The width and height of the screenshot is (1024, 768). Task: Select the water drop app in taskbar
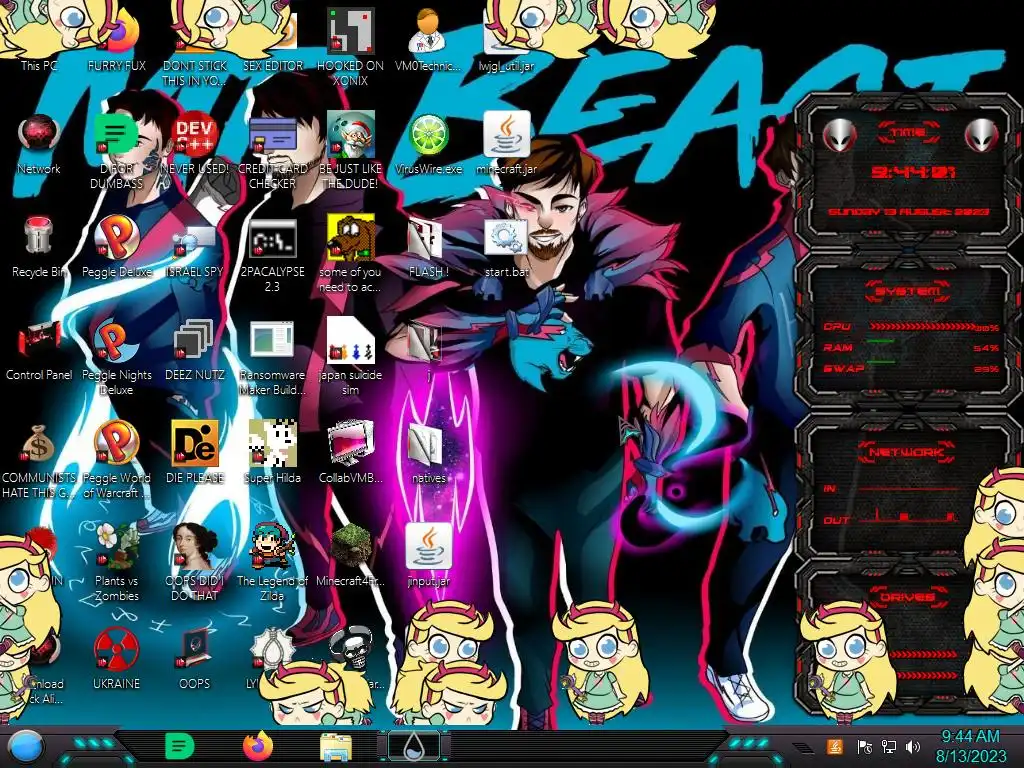[413, 746]
